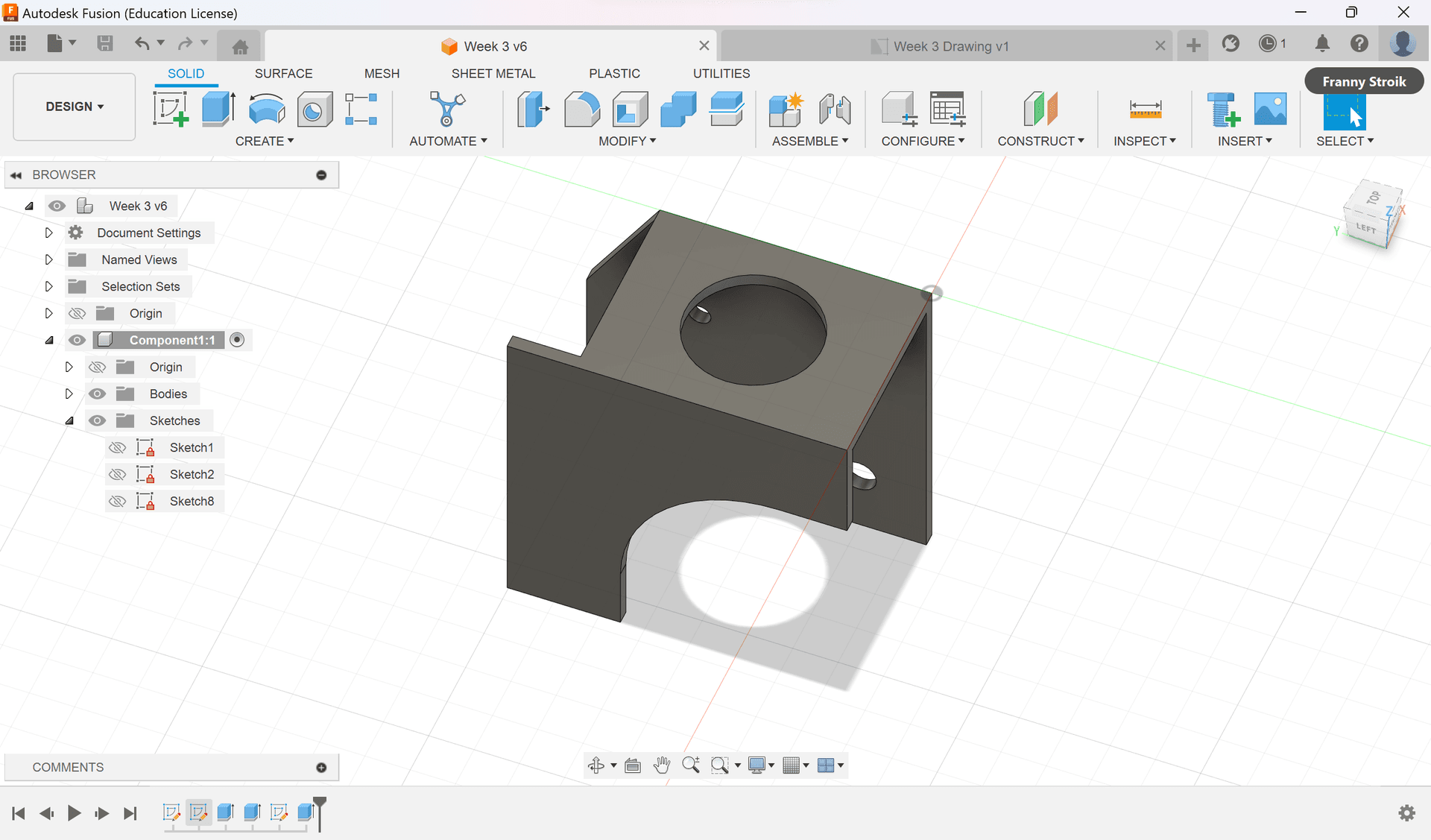Expand Named Views node
Viewport: 1431px width, 840px height.
48,259
